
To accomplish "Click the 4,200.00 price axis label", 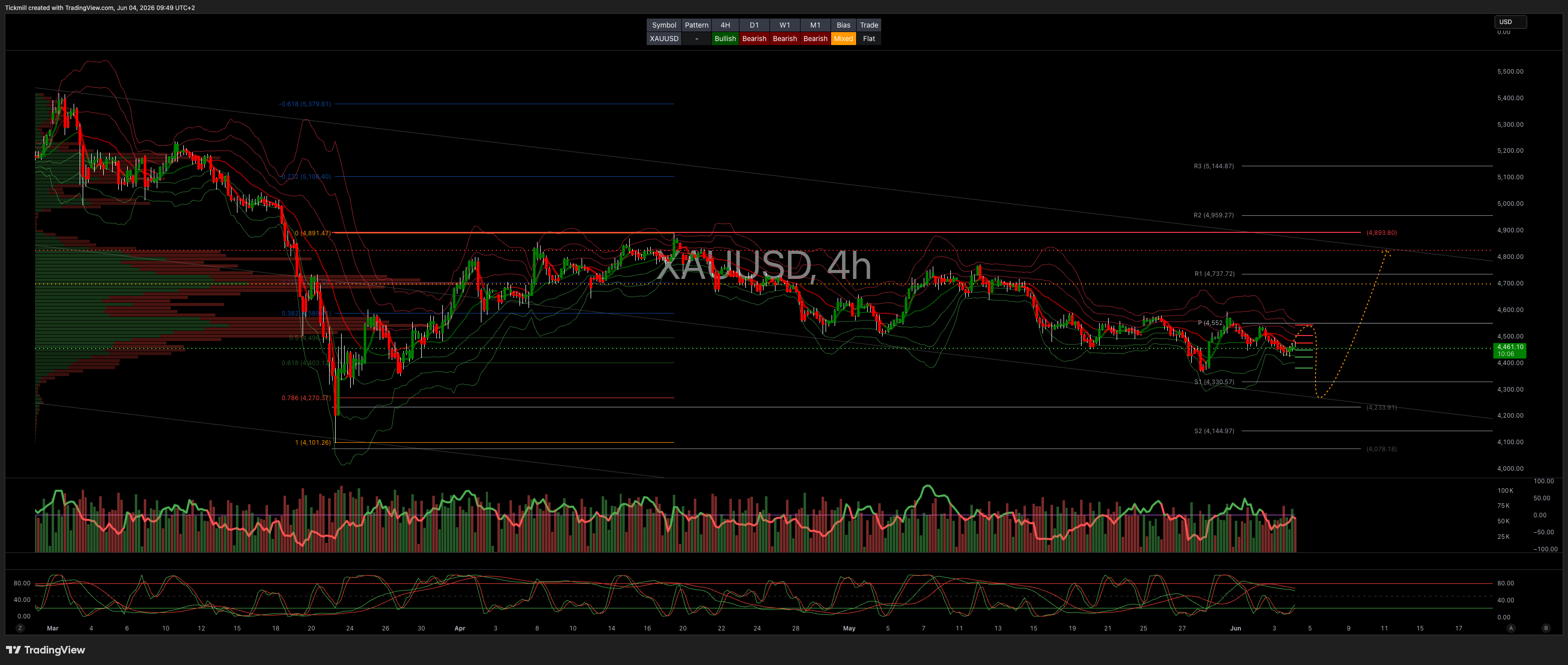I will tap(1510, 416).
